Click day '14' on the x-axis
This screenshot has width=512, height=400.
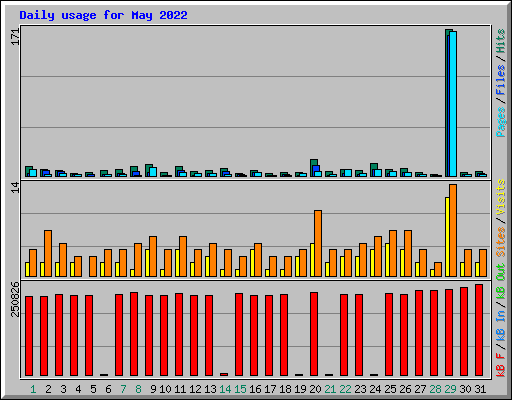point(225,389)
